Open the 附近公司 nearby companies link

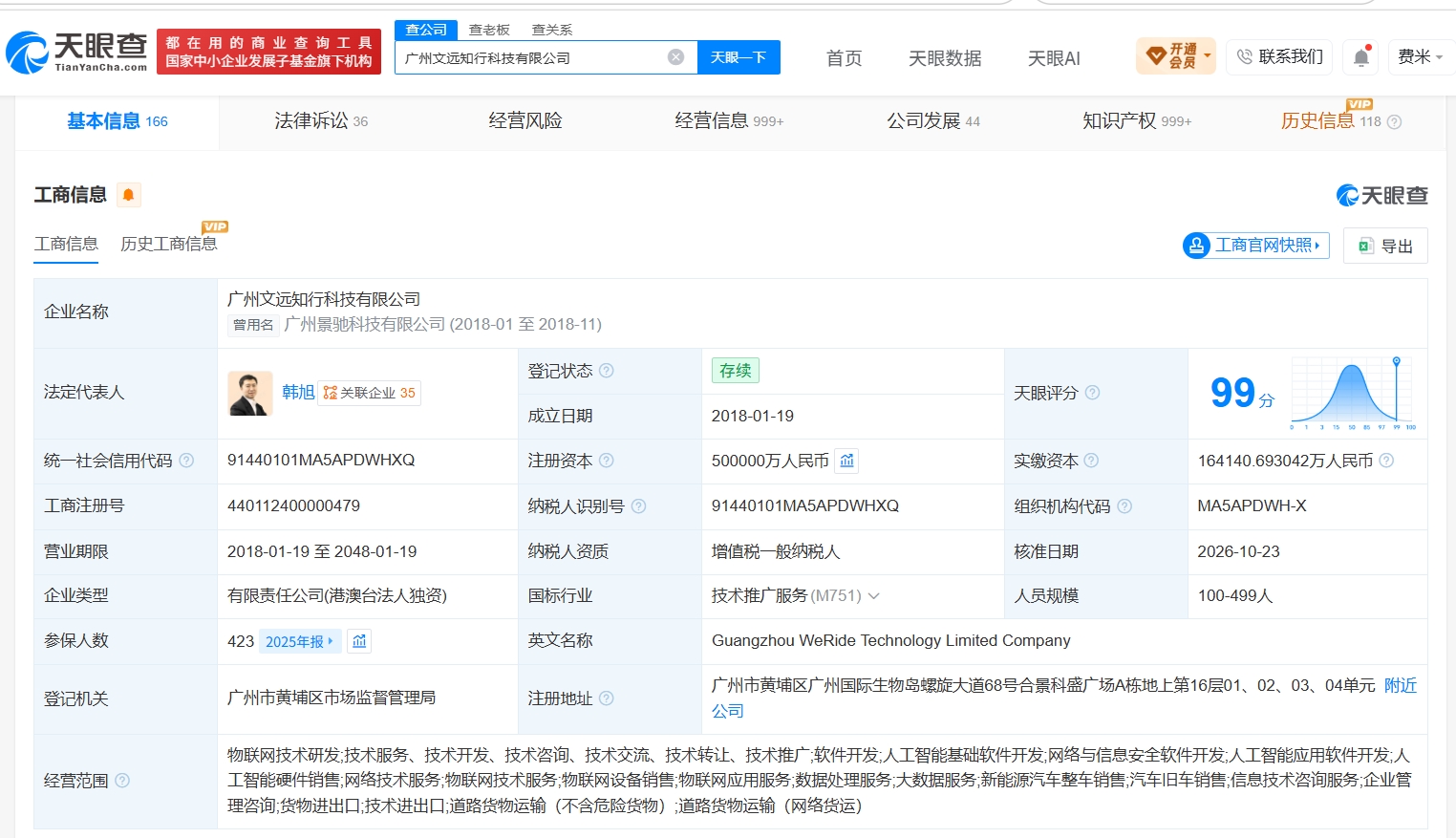[x=1401, y=686]
